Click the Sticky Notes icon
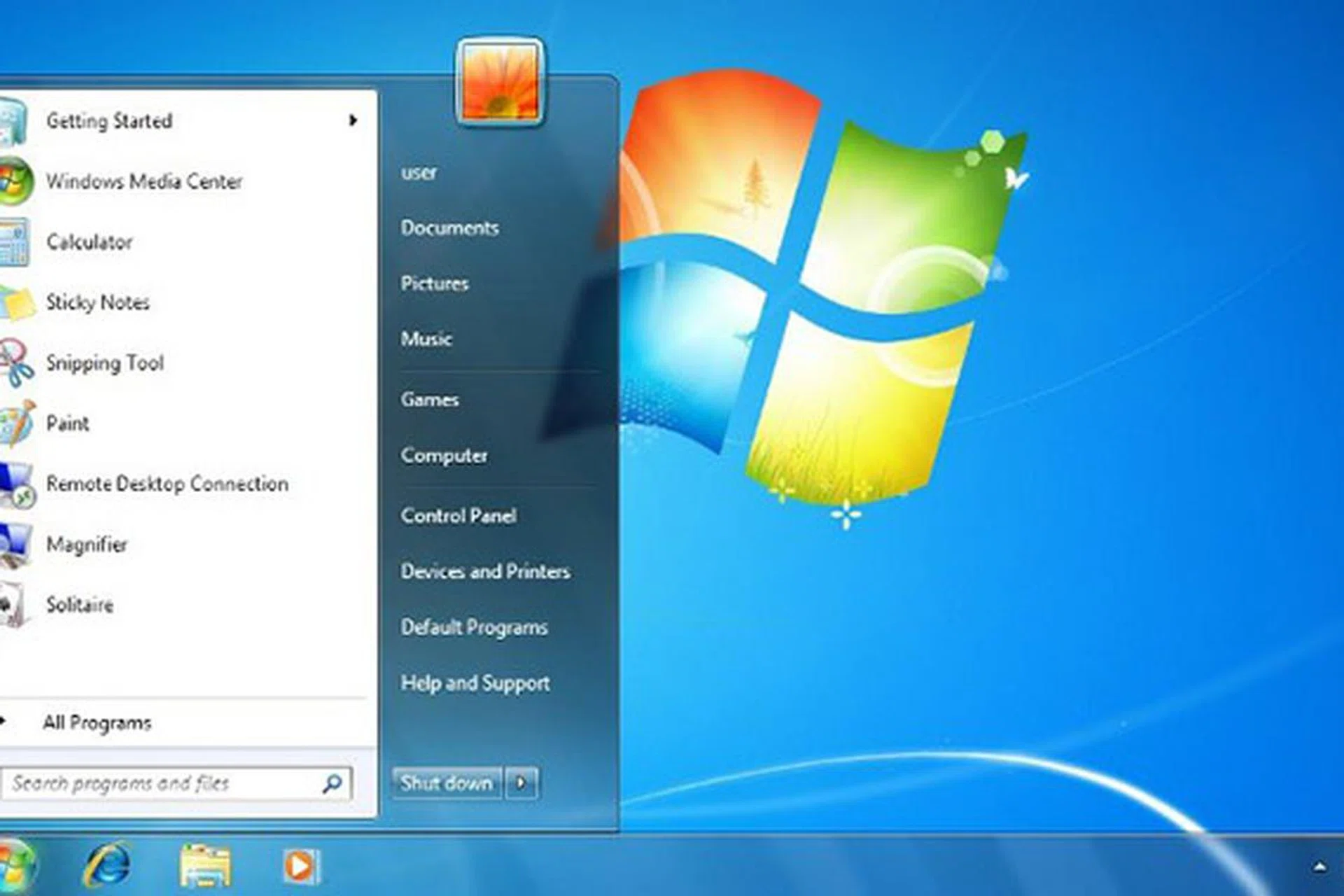 click(17, 302)
